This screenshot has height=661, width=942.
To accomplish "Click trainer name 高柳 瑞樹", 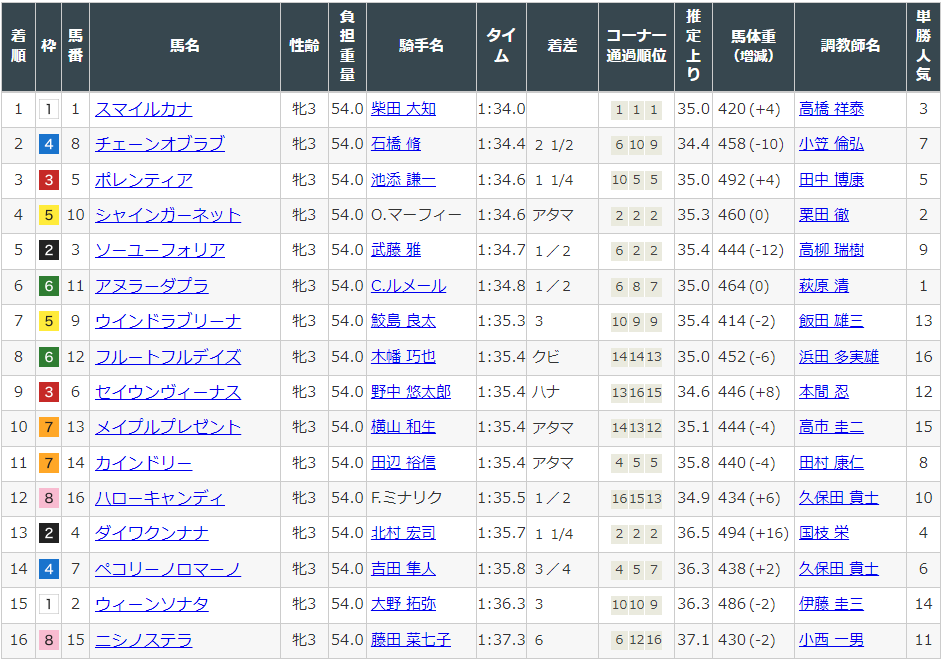I will pos(831,250).
